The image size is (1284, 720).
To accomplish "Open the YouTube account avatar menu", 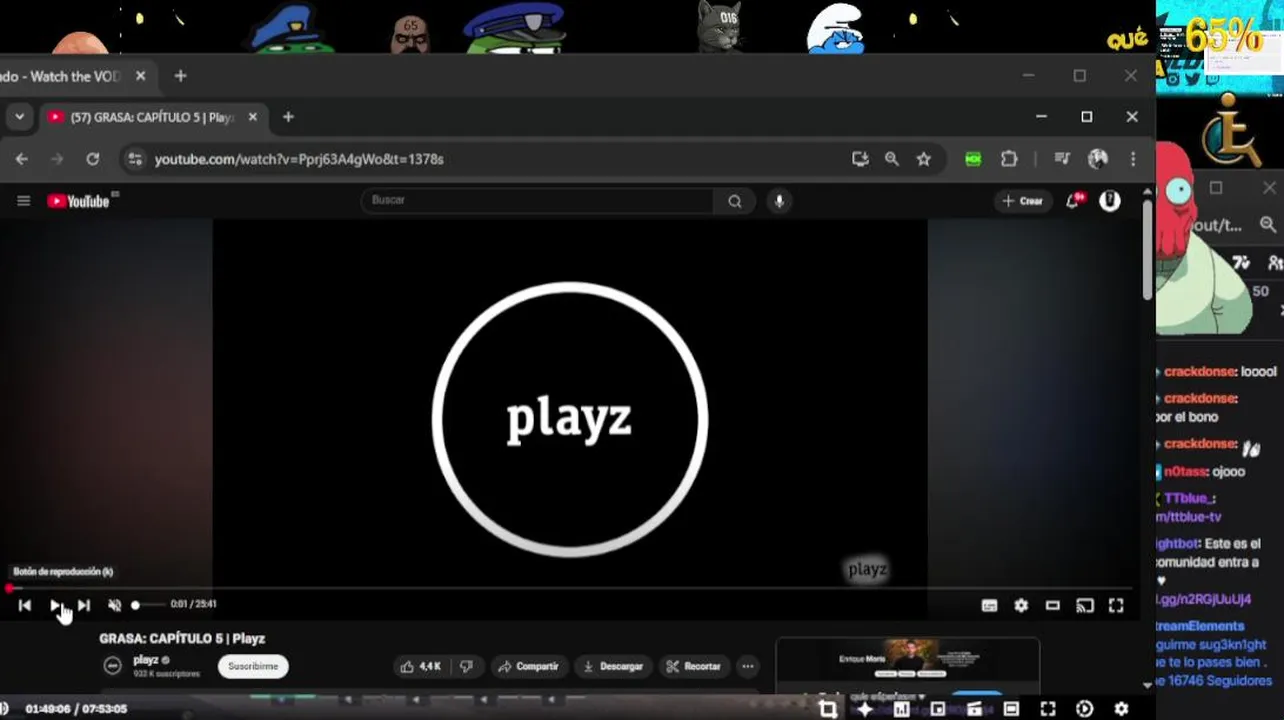I will click(x=1110, y=201).
